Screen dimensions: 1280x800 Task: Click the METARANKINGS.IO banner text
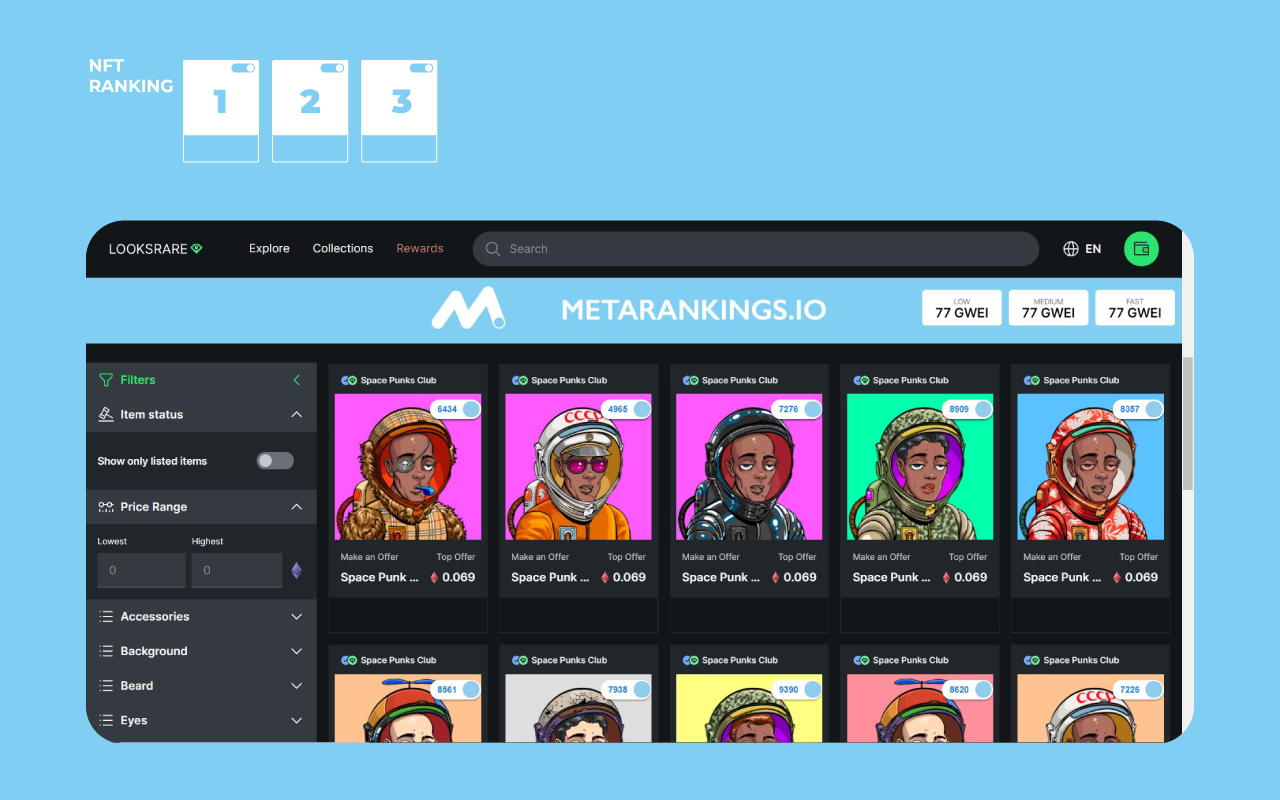[x=694, y=310]
